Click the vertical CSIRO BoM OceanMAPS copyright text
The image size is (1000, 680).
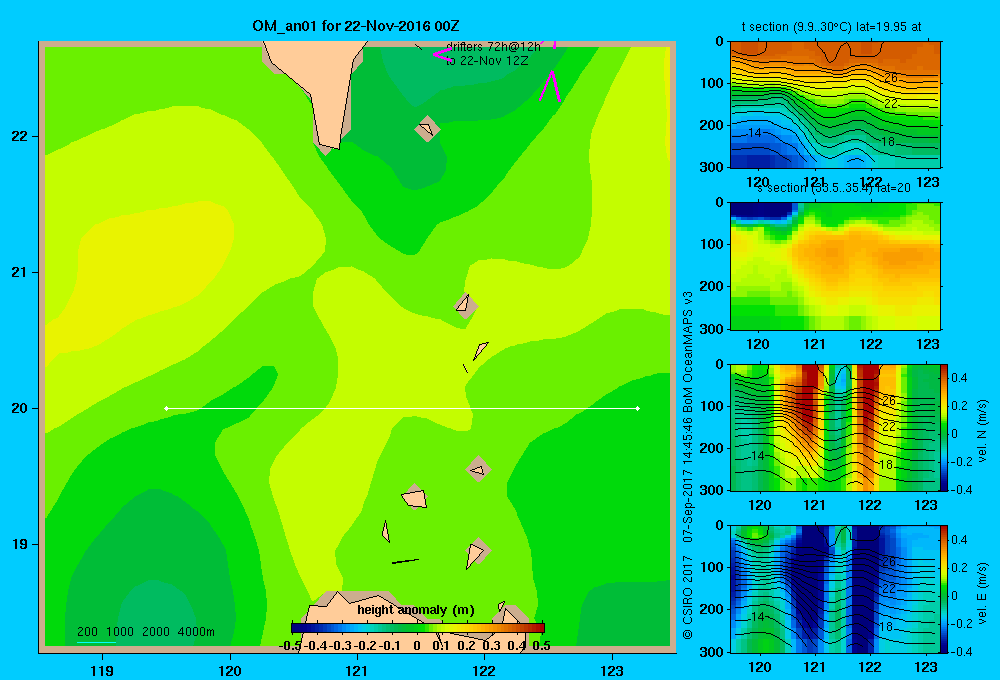688,464
